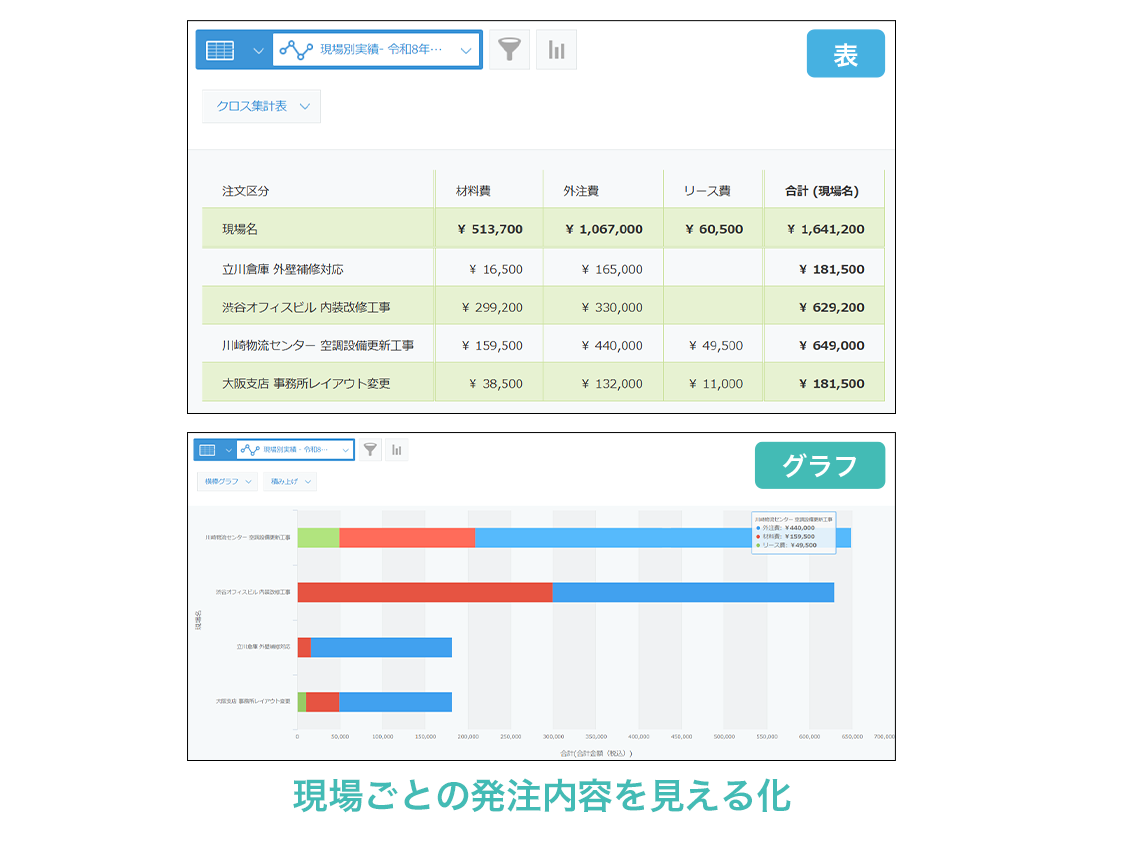Viewport: 1132px width, 844px height.
Task: Select the filter funnel icon in the graph view
Action: click(369, 449)
